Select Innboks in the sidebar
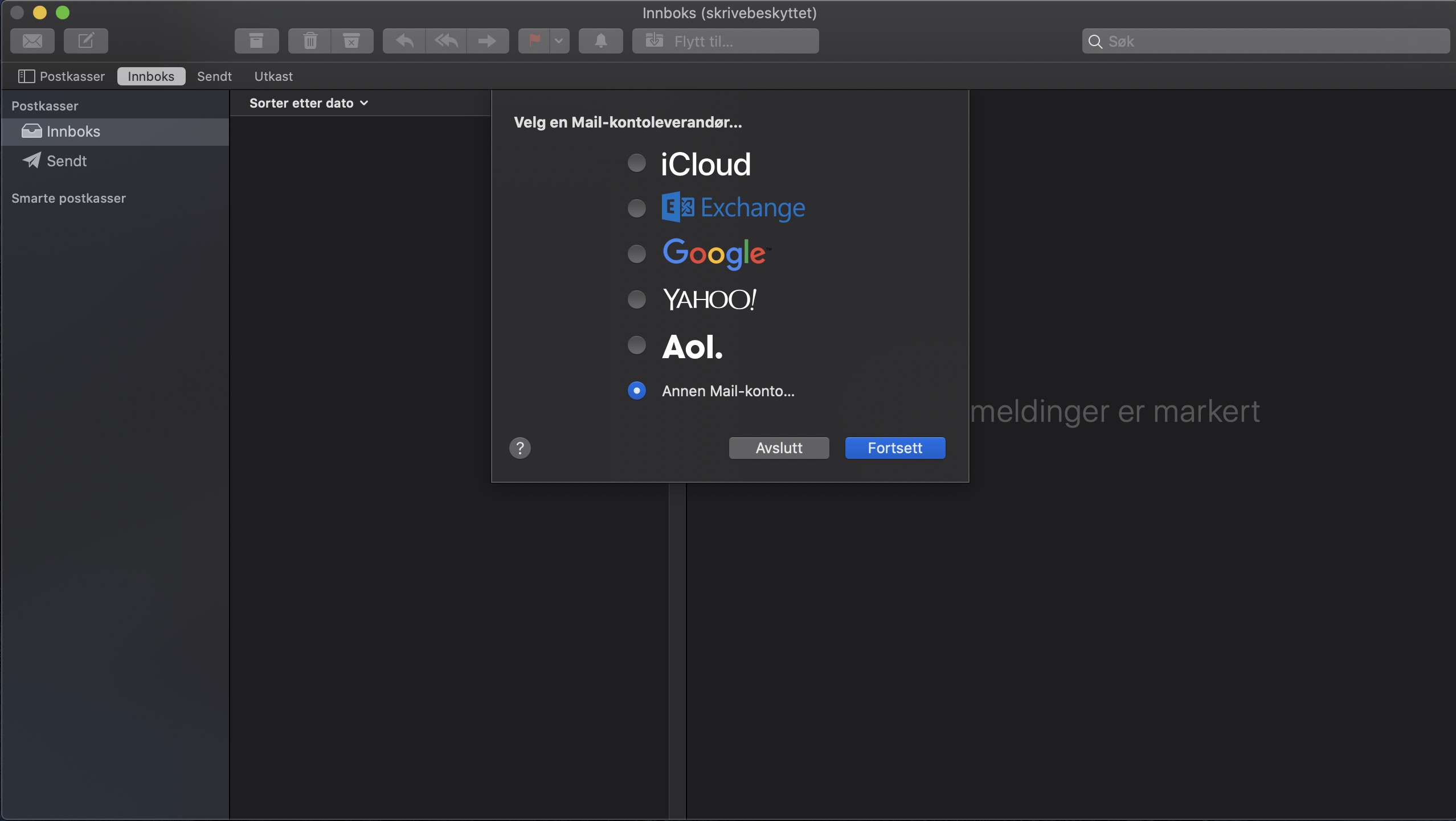 click(115, 132)
